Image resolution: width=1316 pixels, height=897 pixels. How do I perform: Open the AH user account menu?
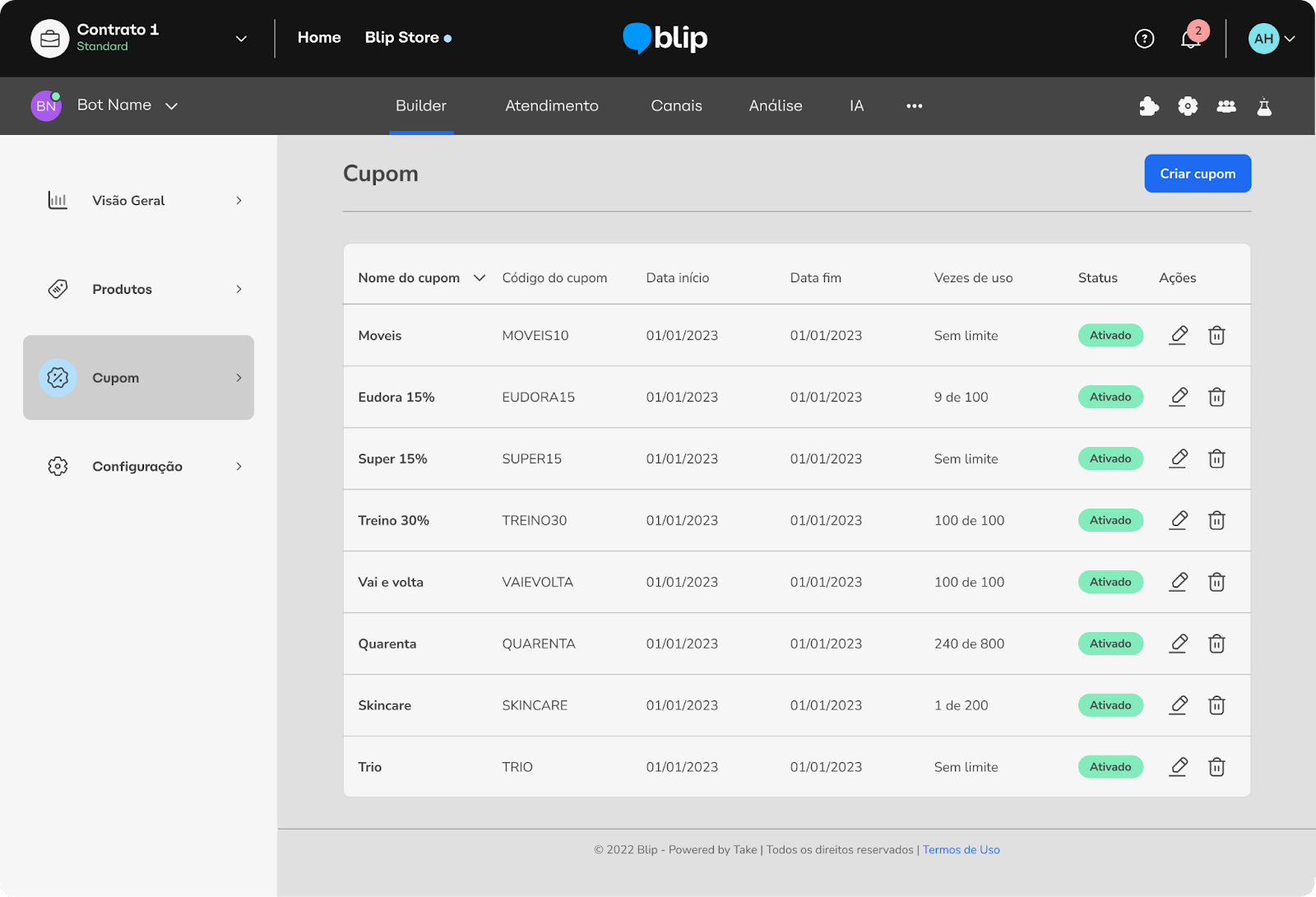1272,39
